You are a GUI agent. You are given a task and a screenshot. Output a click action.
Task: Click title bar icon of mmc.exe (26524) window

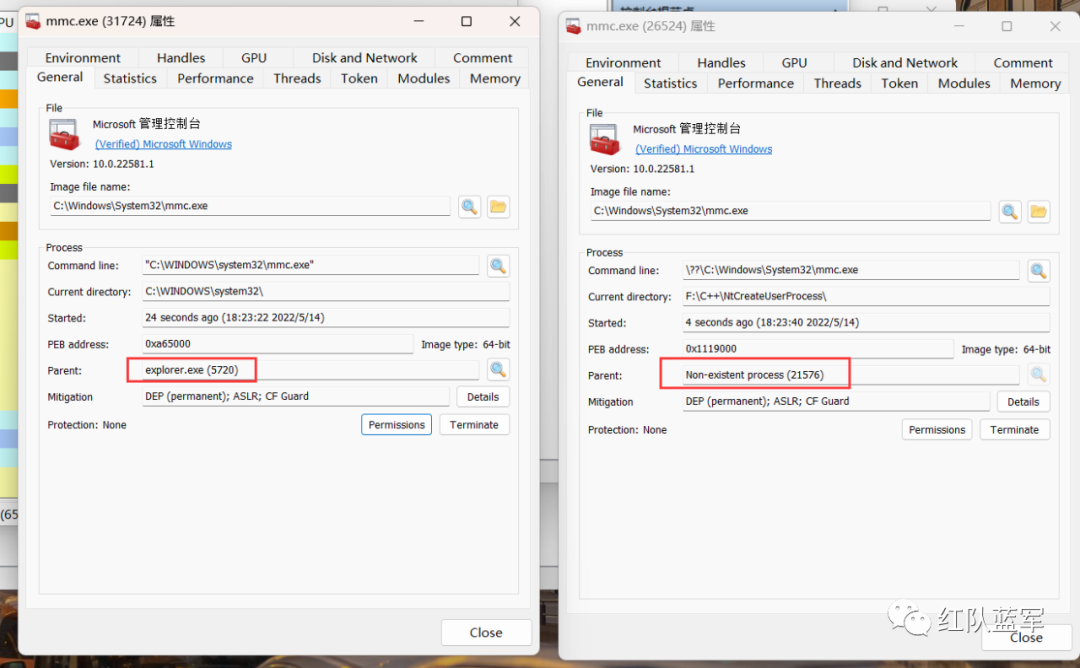coord(573,27)
